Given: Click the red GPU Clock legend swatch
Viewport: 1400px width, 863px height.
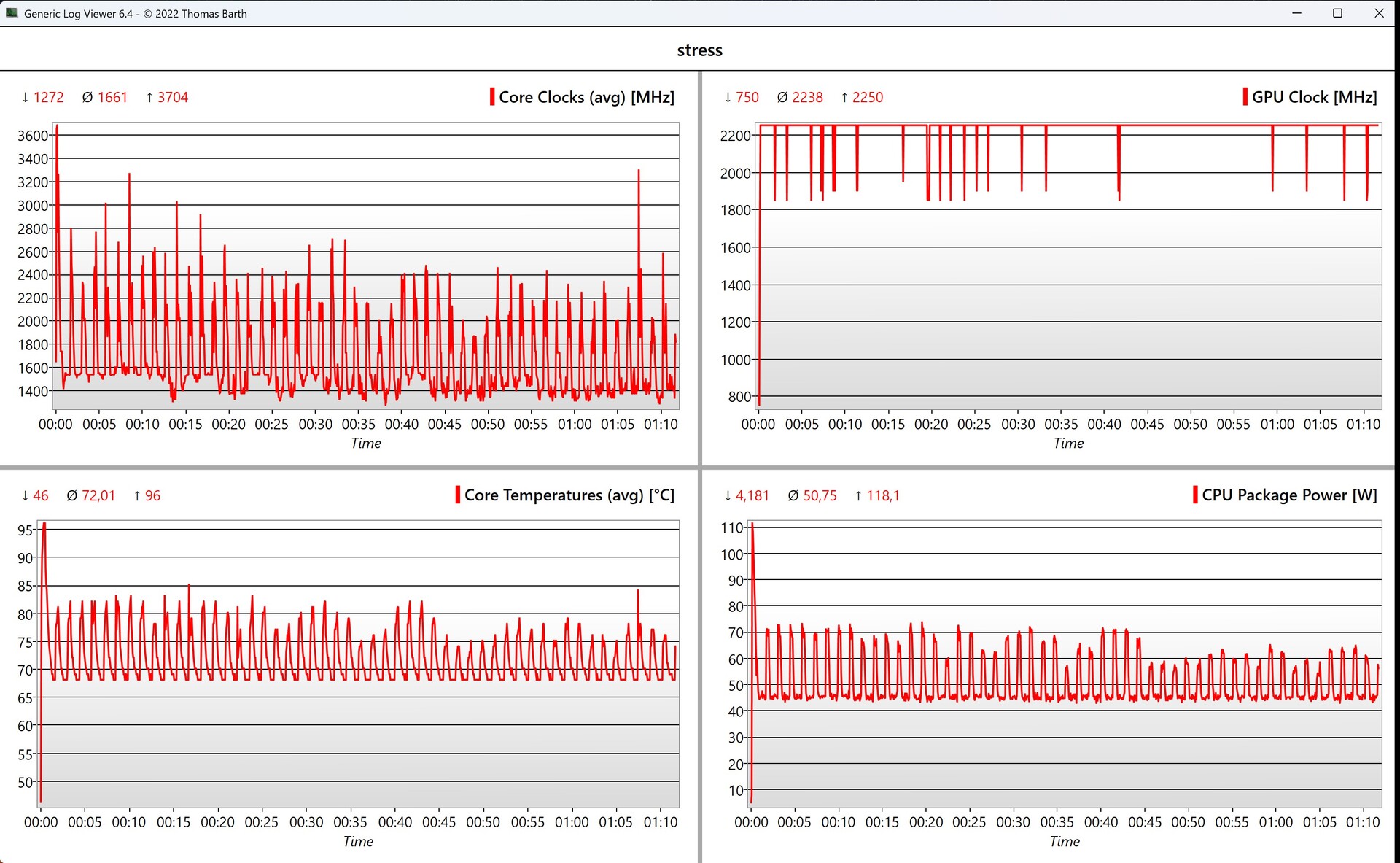Looking at the screenshot, I should click(x=1245, y=97).
